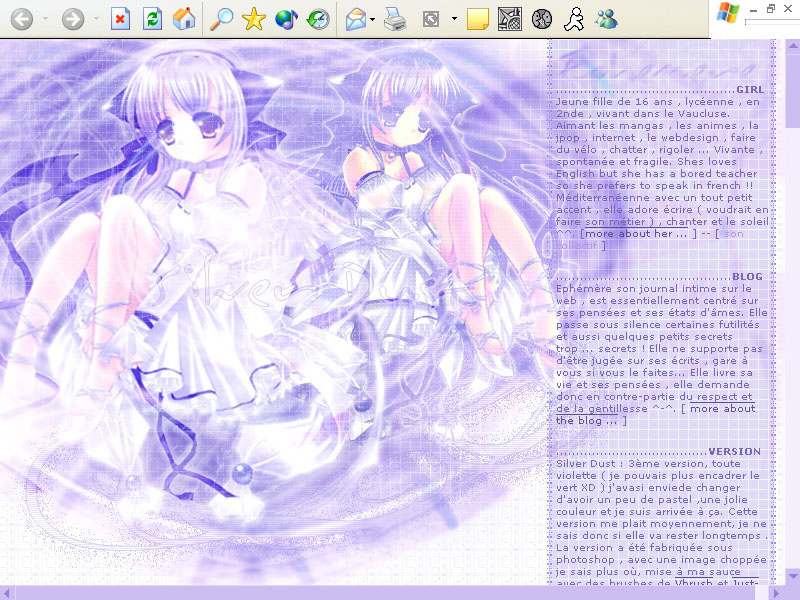800x600 pixels.
Task: Refresh the page with the green arrows icon
Action: [153, 19]
